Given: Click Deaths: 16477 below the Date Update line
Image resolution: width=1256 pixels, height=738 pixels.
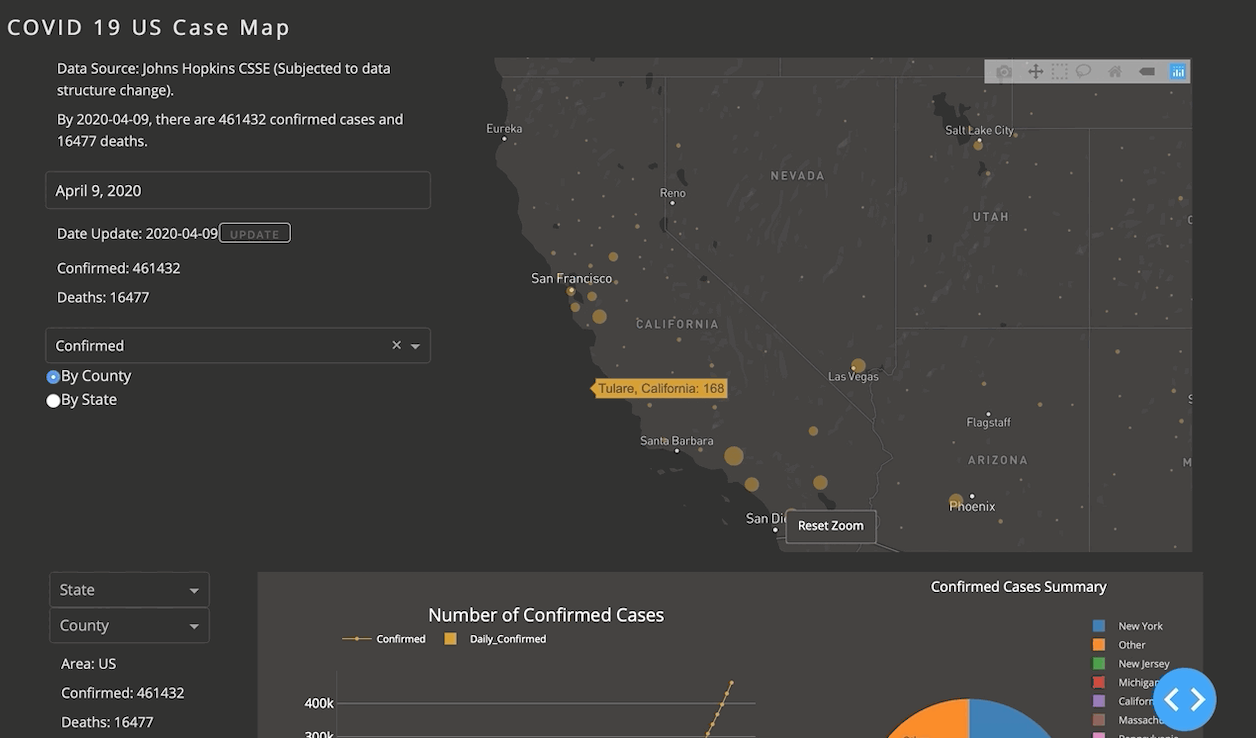Looking at the screenshot, I should [x=103, y=297].
